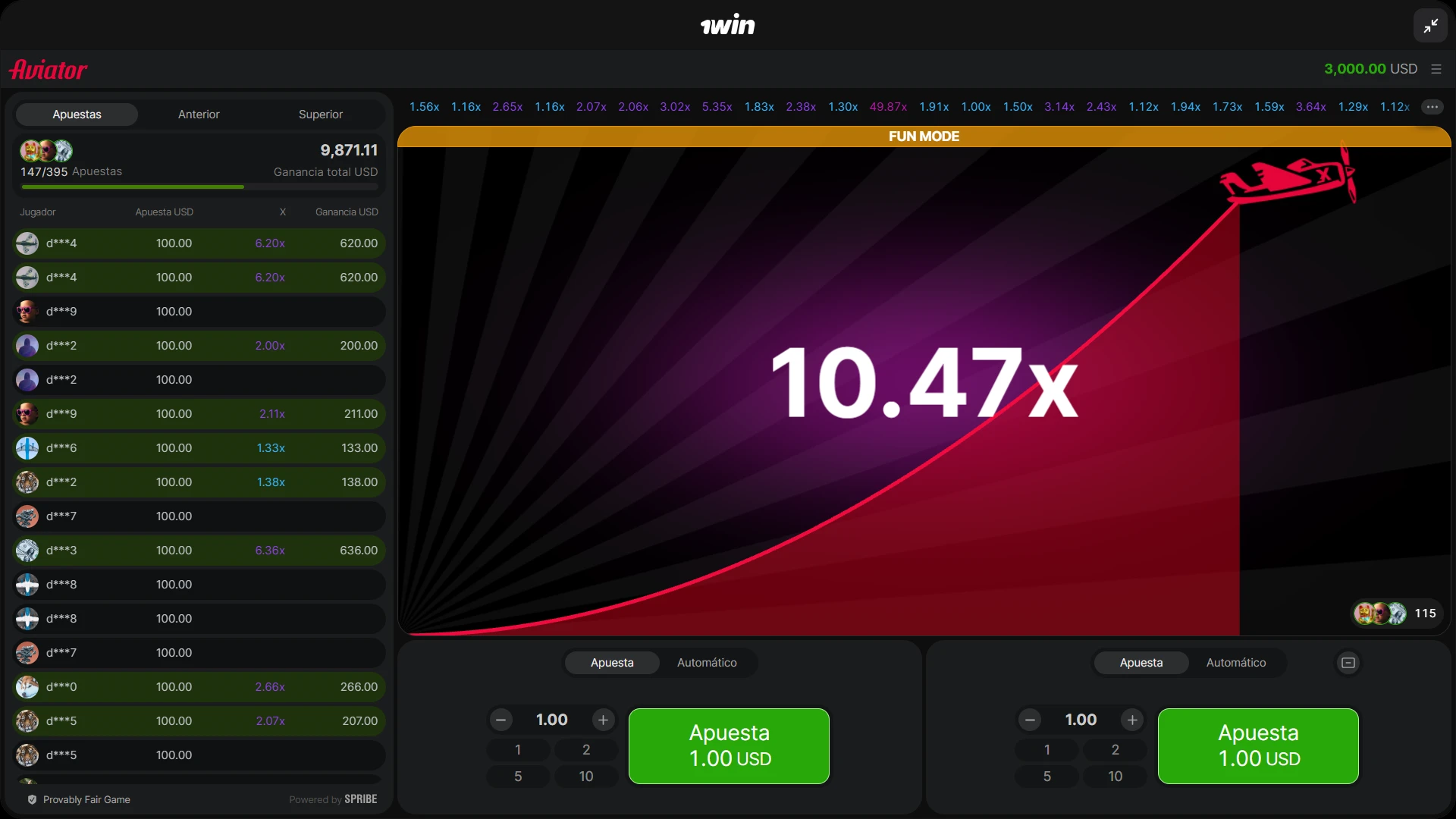Expand the full multiplier history with the ellipsis button
The width and height of the screenshot is (1456, 819).
(1432, 107)
